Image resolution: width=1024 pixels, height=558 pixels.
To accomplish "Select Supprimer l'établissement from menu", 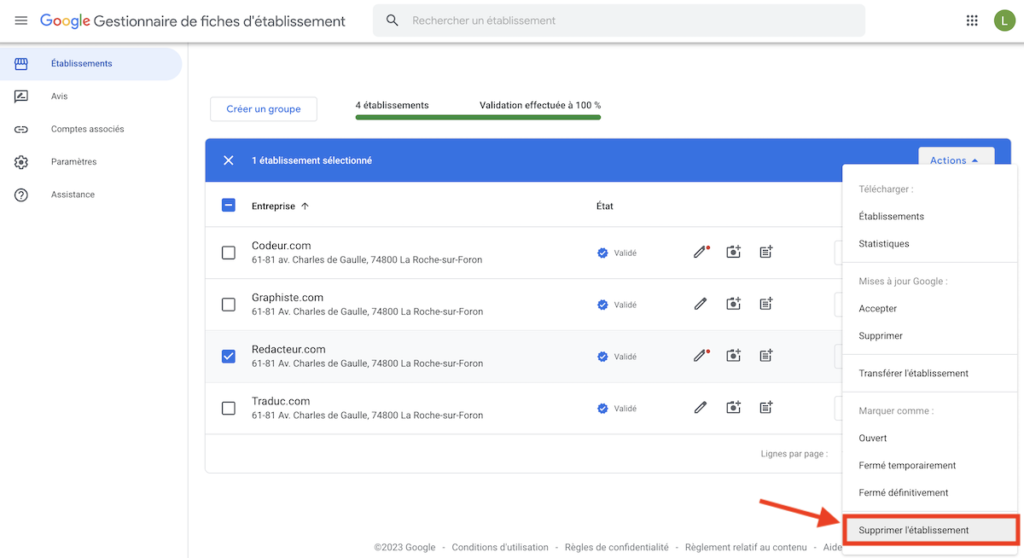I will pos(913,530).
